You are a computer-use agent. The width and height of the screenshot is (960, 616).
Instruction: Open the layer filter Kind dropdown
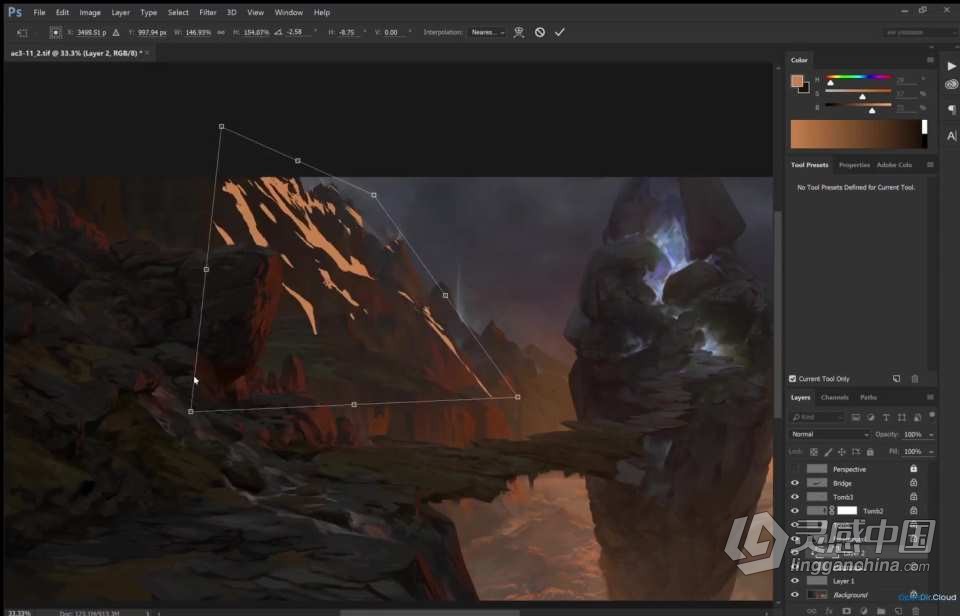click(817, 418)
